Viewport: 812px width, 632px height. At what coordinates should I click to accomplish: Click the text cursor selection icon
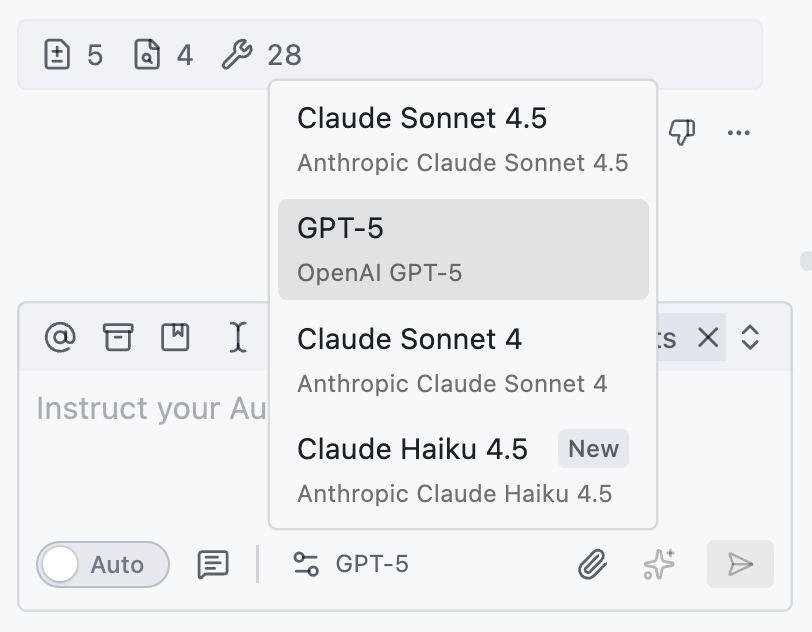(238, 337)
